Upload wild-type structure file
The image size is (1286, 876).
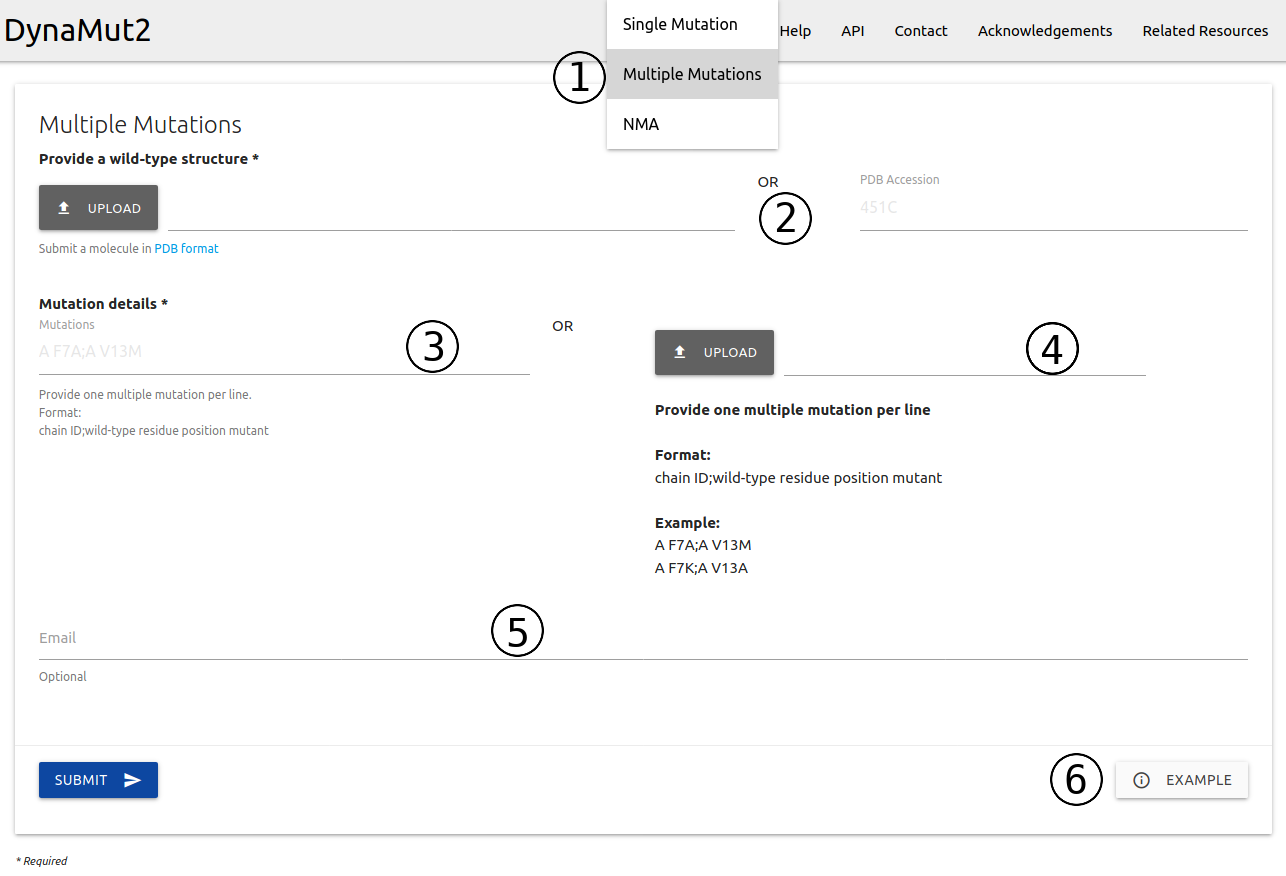[98, 208]
